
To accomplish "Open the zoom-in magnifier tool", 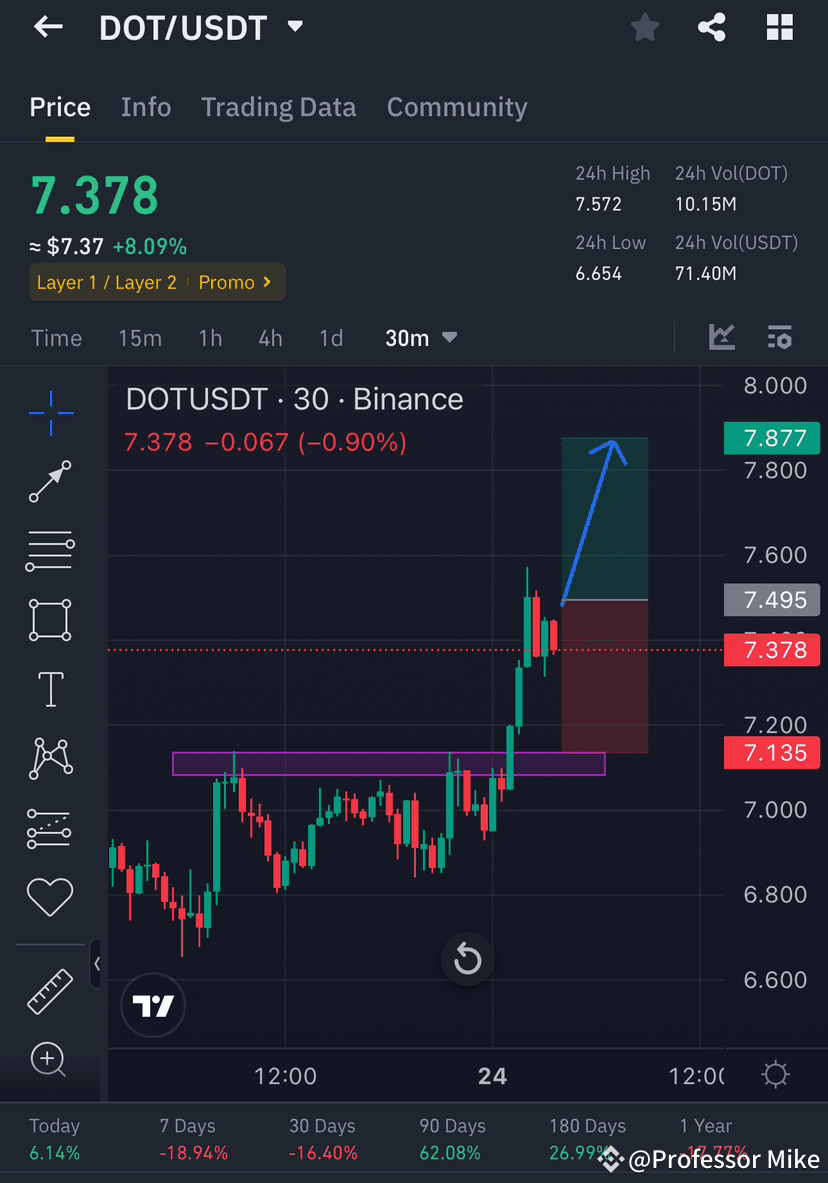I will (x=48, y=1060).
